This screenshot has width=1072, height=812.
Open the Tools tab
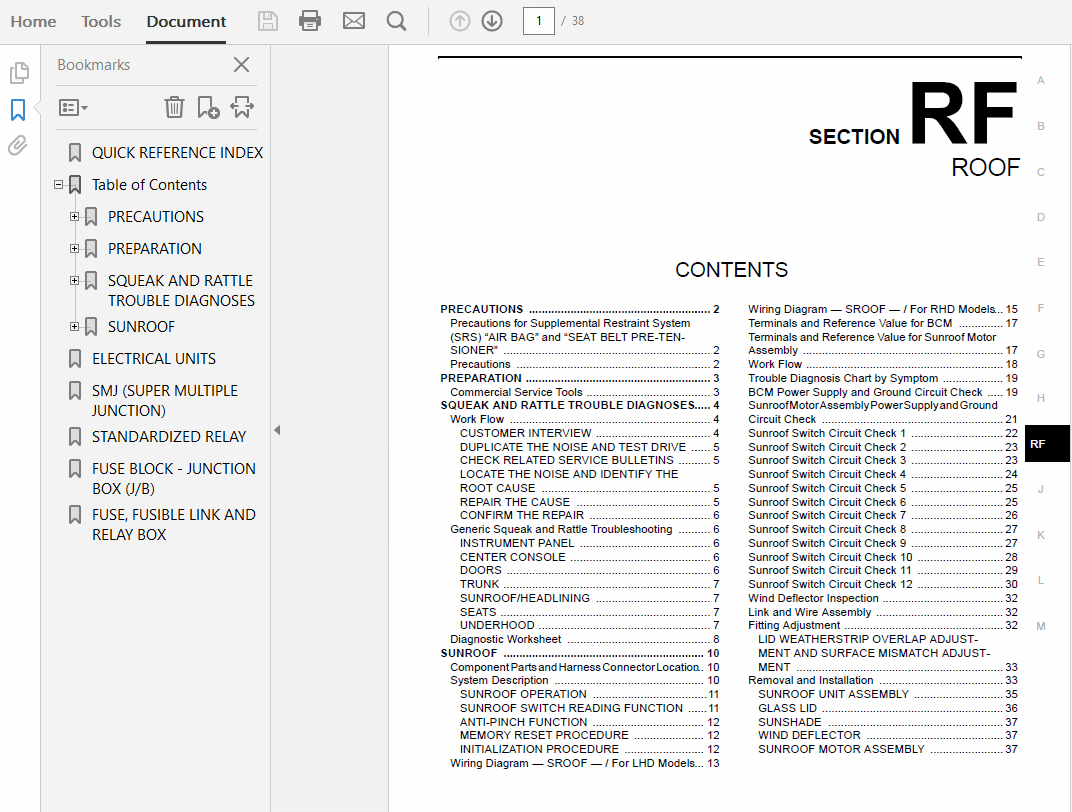coord(100,20)
